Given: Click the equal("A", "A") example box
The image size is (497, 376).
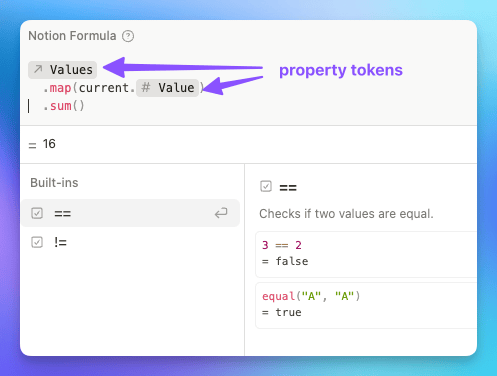Looking at the screenshot, I should (366, 305).
